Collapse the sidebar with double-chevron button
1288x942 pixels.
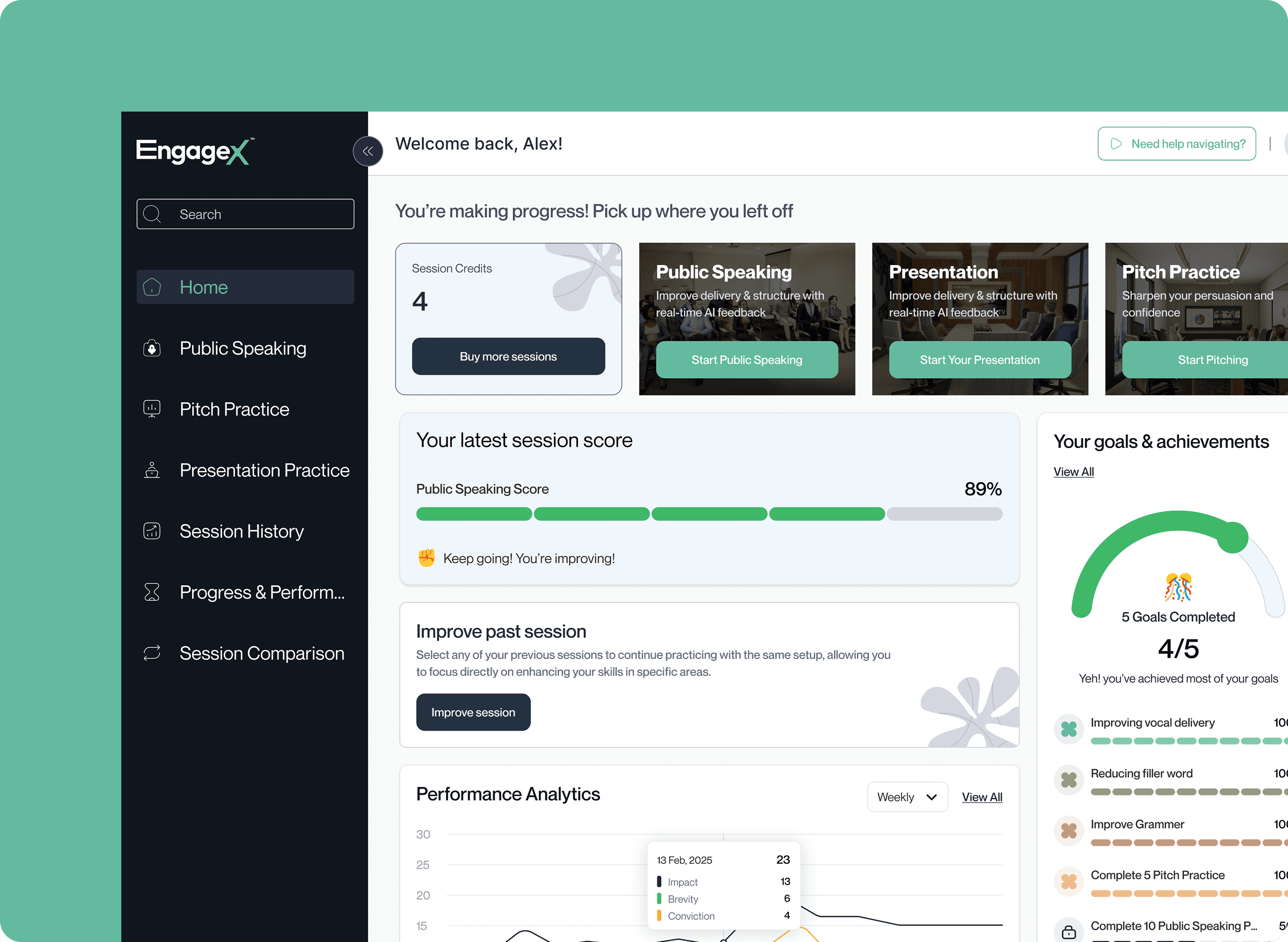pyautogui.click(x=368, y=151)
